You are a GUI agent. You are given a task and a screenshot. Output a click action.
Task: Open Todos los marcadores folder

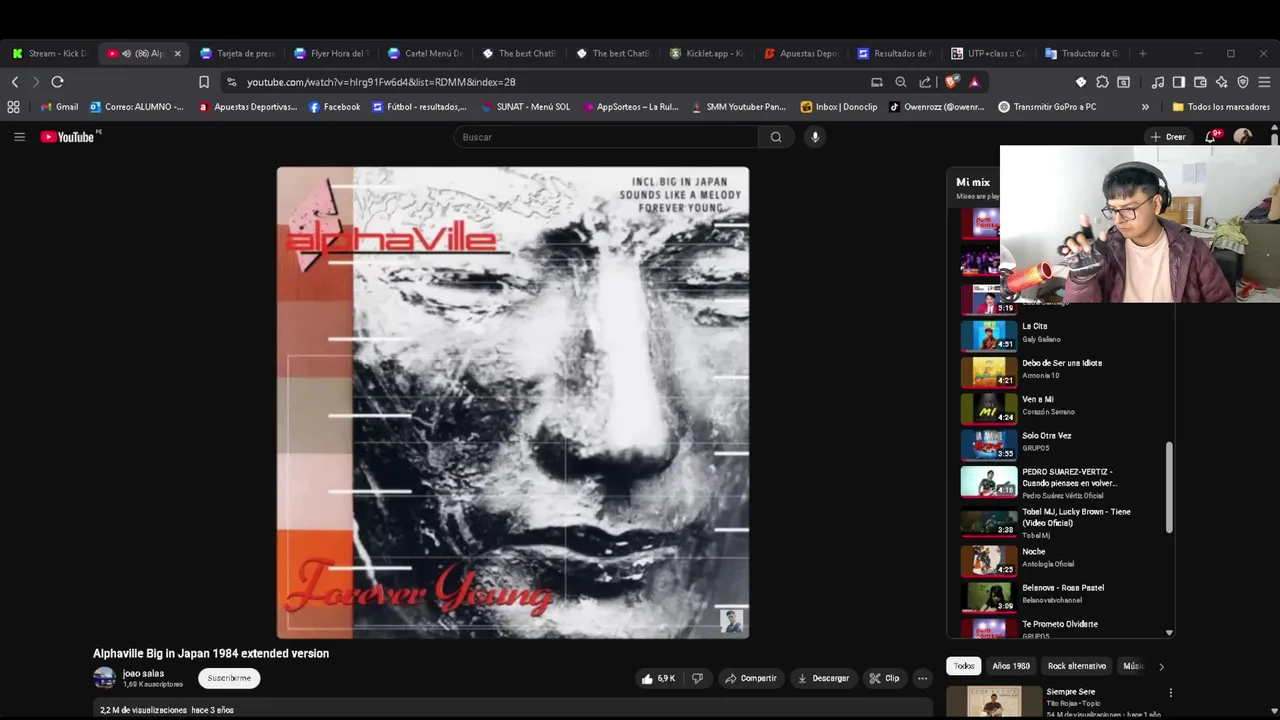click(1220, 107)
